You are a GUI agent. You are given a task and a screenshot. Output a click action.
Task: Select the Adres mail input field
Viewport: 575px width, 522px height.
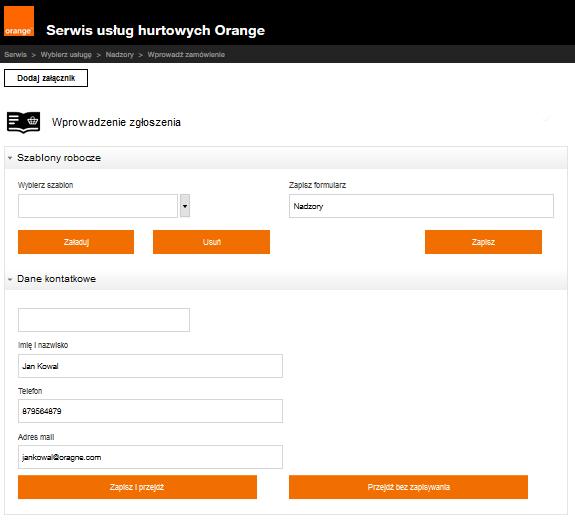[150, 457]
